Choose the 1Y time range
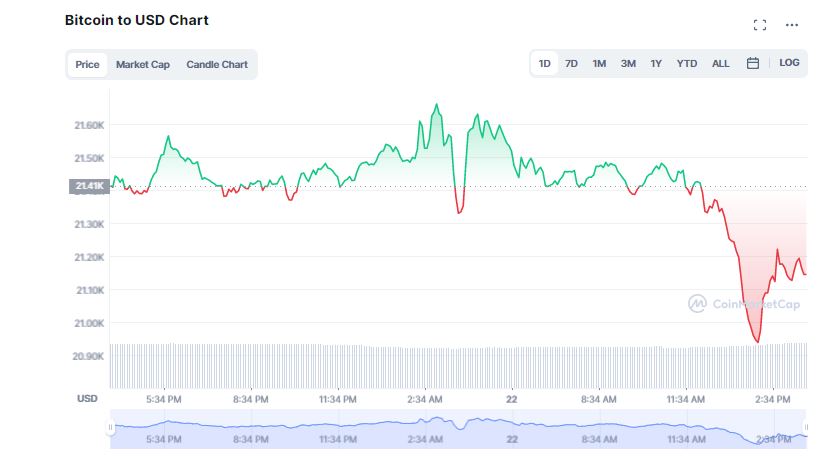The height and width of the screenshot is (456, 831). (656, 64)
